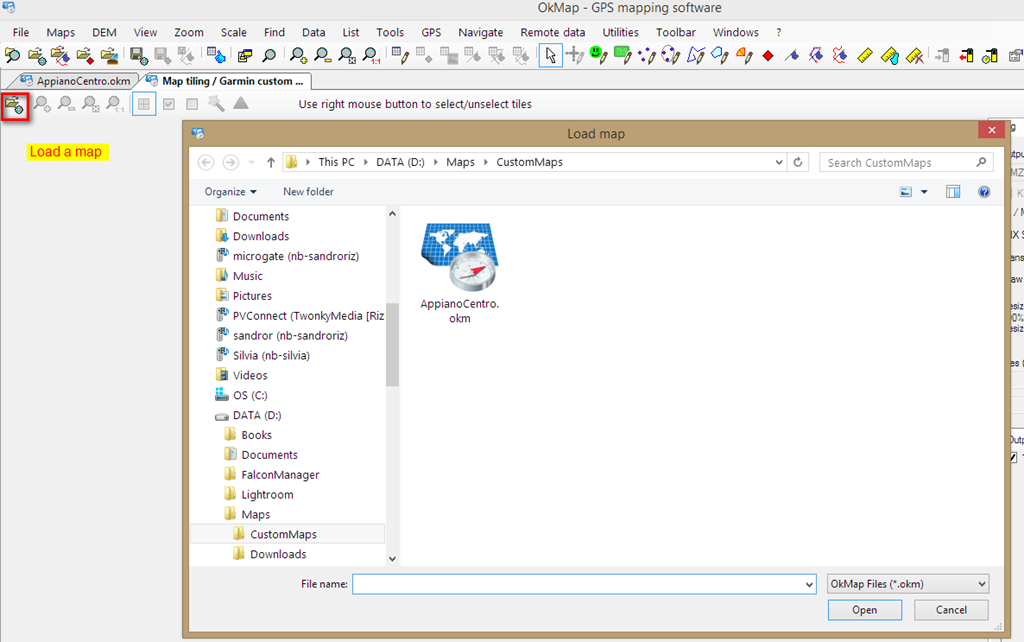Select the FalconManager folder in tree

point(280,475)
